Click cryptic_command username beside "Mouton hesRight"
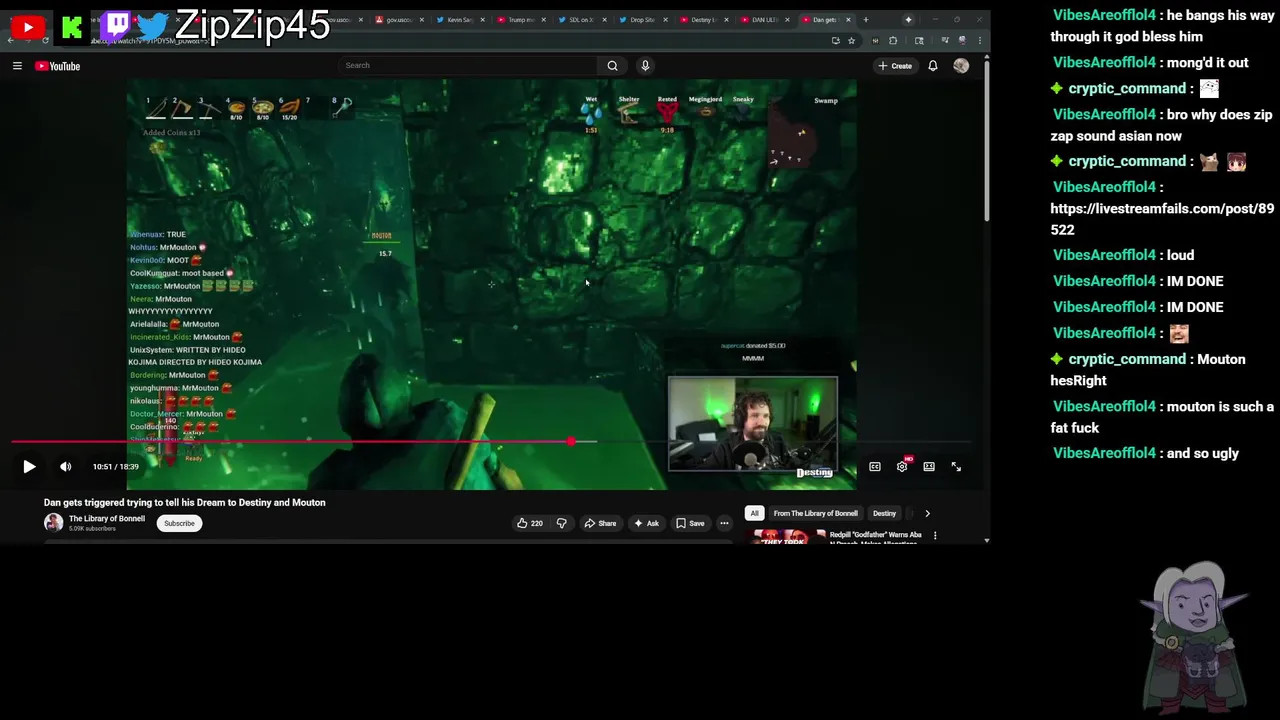This screenshot has height=720, width=1280. click(1127, 359)
